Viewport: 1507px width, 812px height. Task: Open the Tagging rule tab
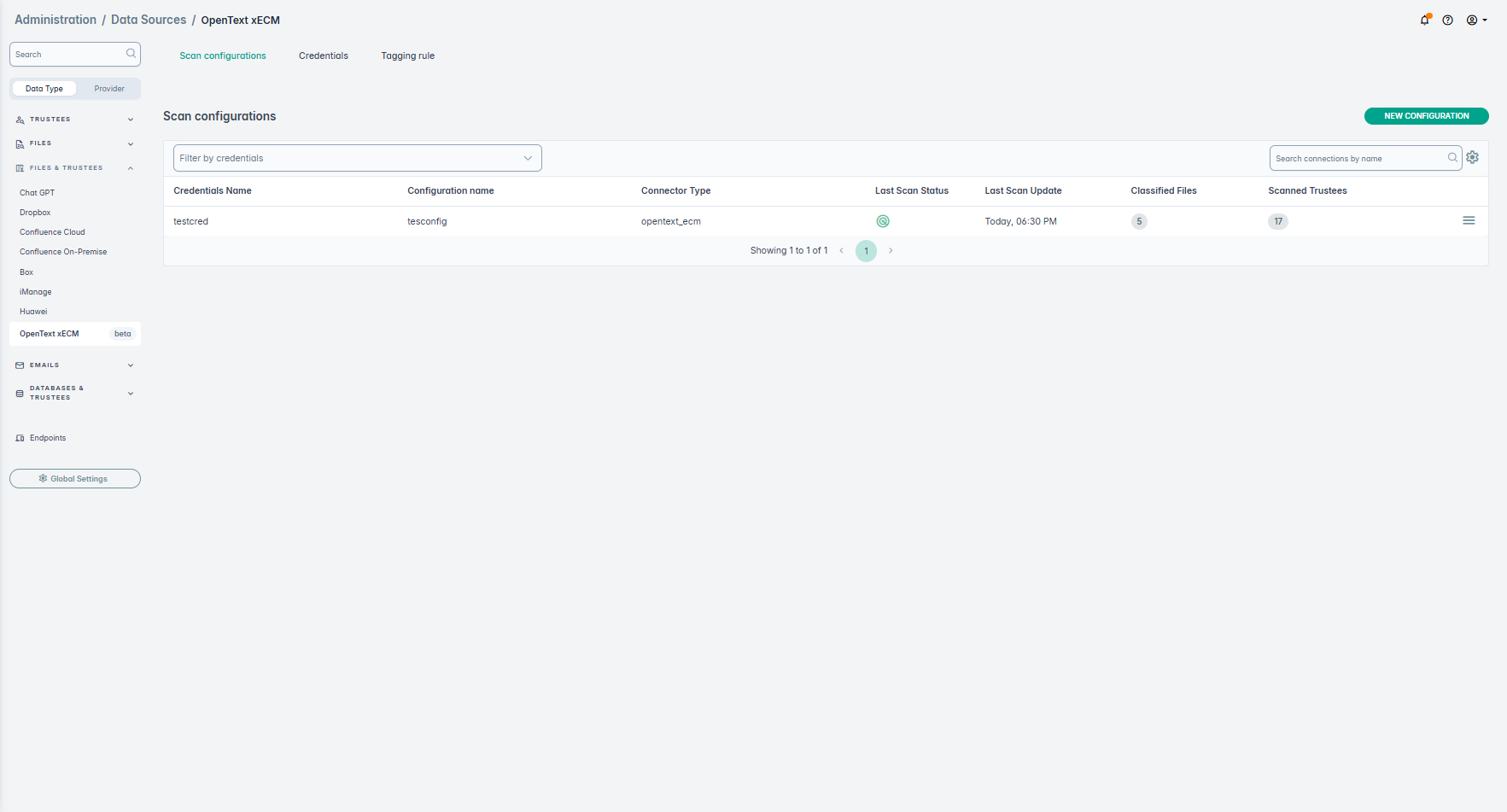coord(407,56)
